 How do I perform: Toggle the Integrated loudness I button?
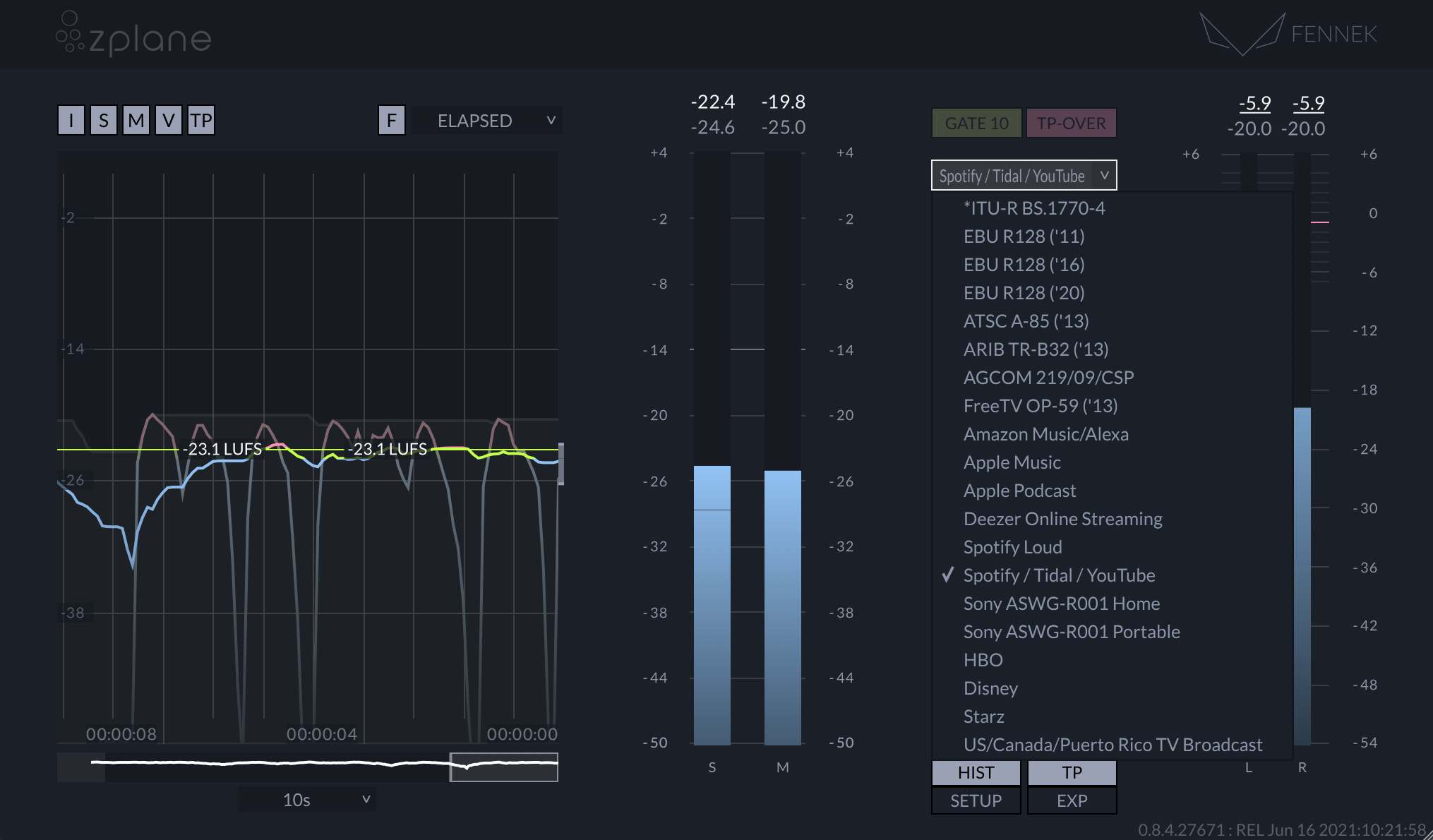[x=71, y=121]
